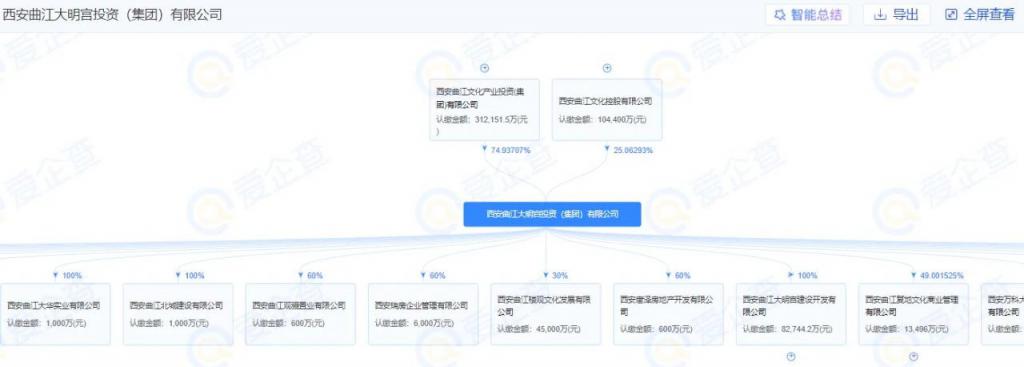Select the blue 西安曲江大明宫投资(集团)有限公司 center node
This screenshot has width=1024, height=367.
pos(552,214)
